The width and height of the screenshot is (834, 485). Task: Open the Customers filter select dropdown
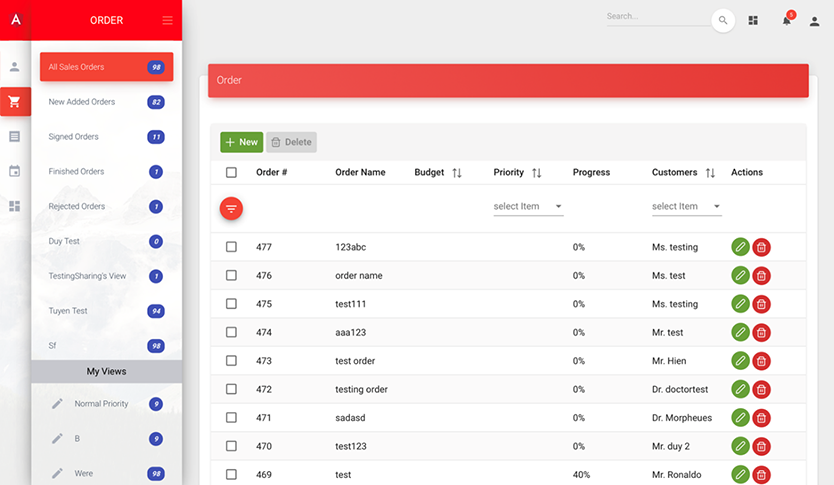pos(686,207)
